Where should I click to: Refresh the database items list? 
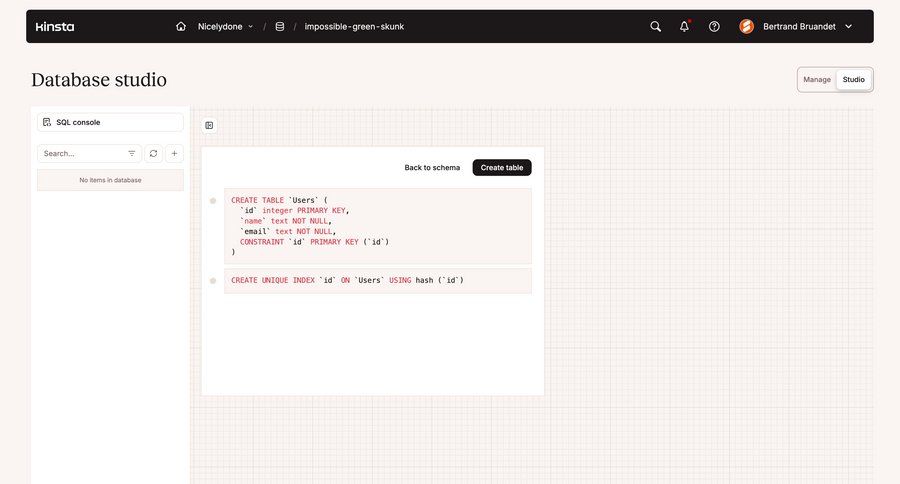[153, 154]
